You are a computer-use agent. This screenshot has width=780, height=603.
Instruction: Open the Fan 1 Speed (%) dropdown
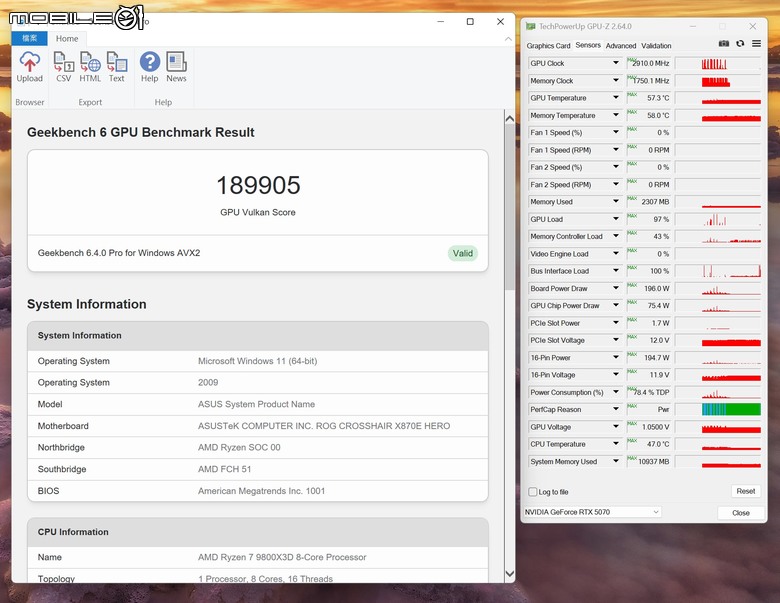[x=616, y=132]
